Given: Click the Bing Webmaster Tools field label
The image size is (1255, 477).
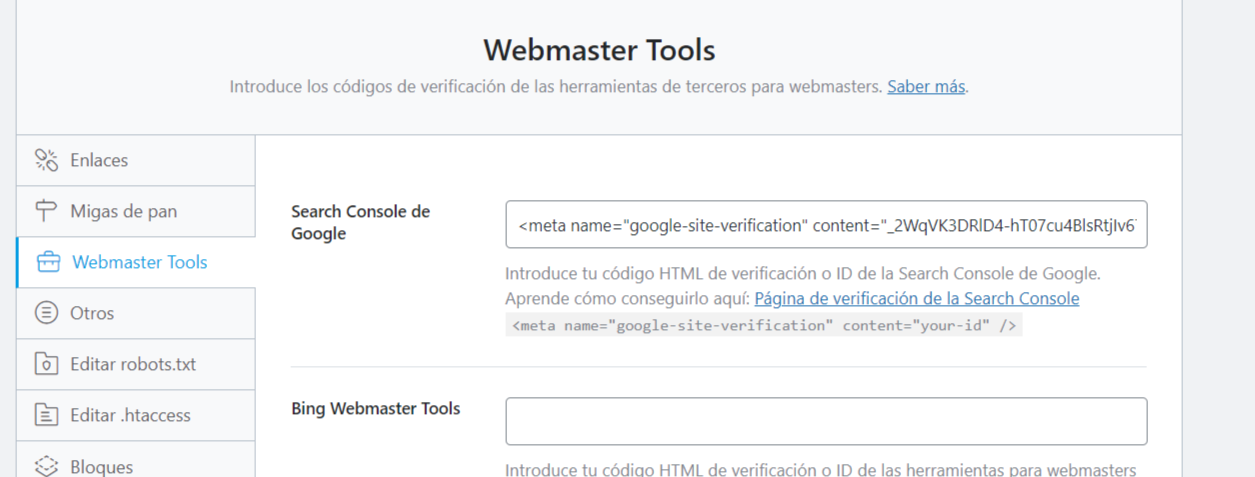Looking at the screenshot, I should (x=376, y=408).
